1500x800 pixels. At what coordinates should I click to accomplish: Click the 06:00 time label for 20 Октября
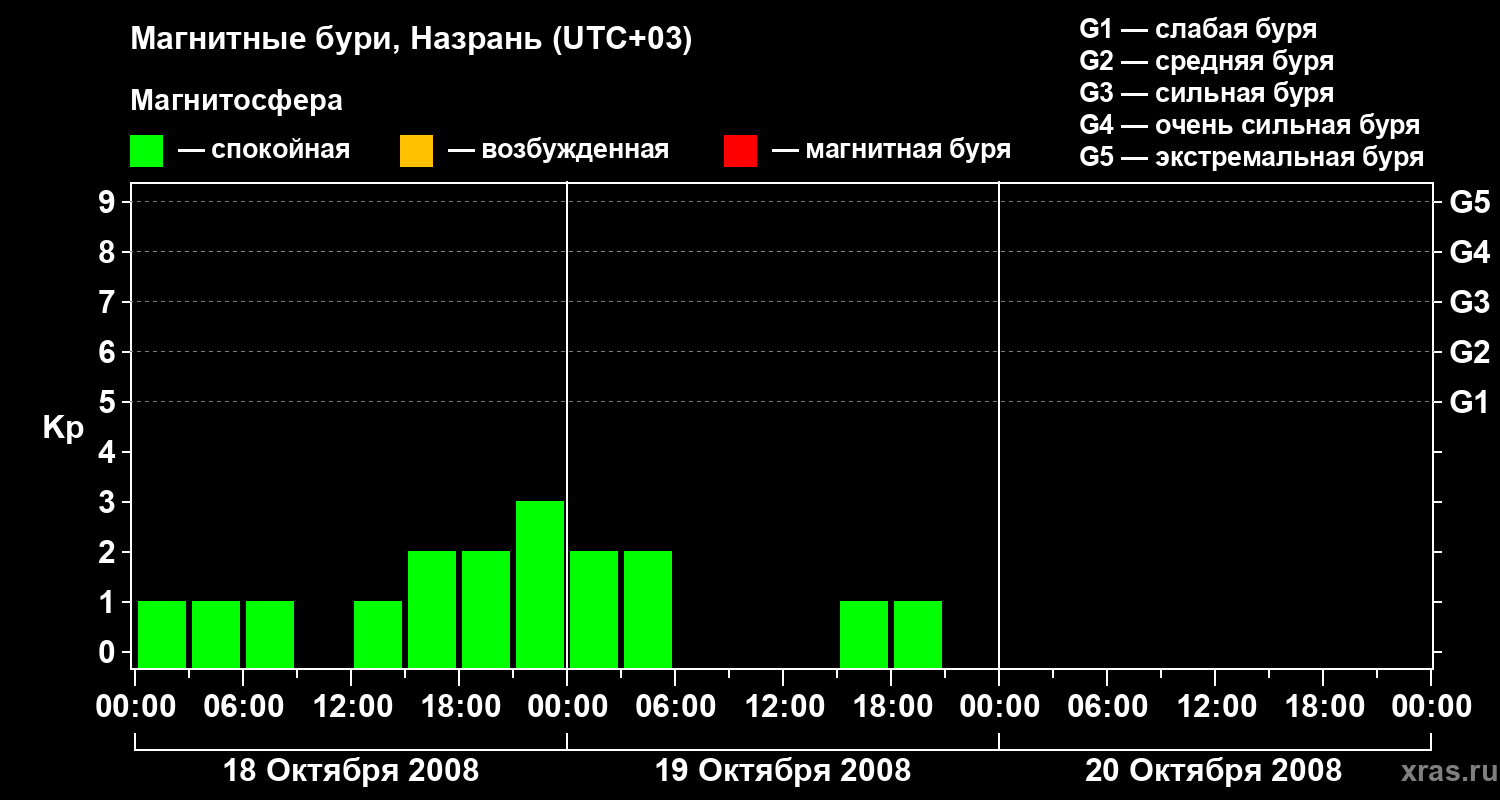click(x=1107, y=707)
